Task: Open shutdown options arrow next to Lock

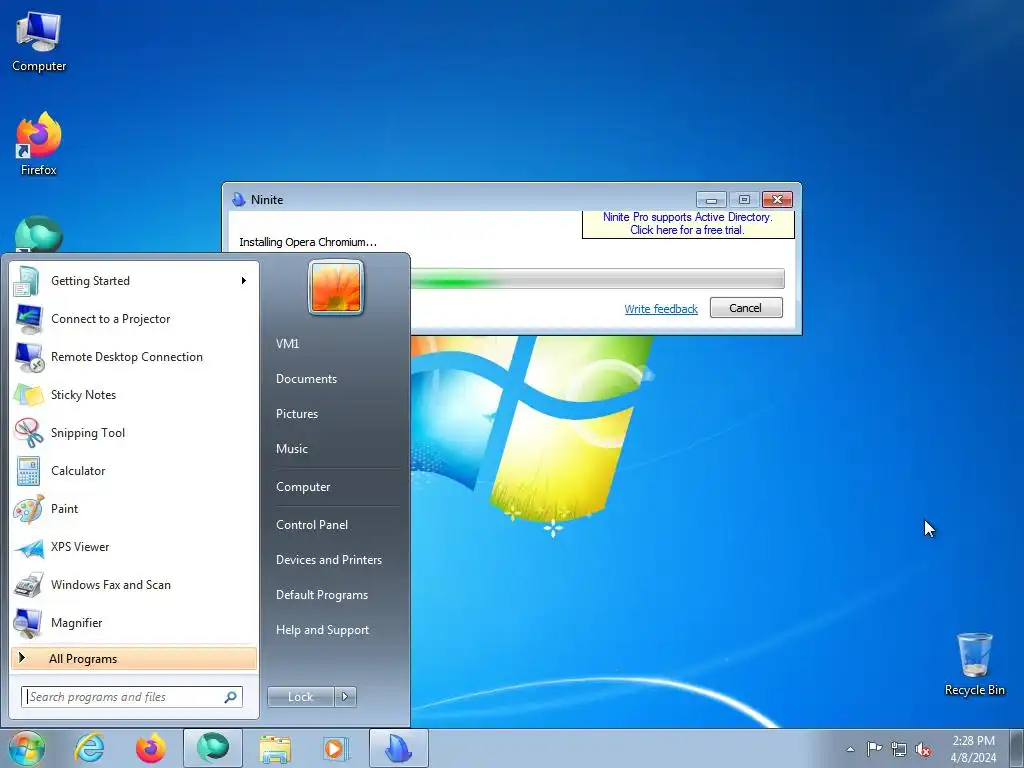Action: point(345,697)
